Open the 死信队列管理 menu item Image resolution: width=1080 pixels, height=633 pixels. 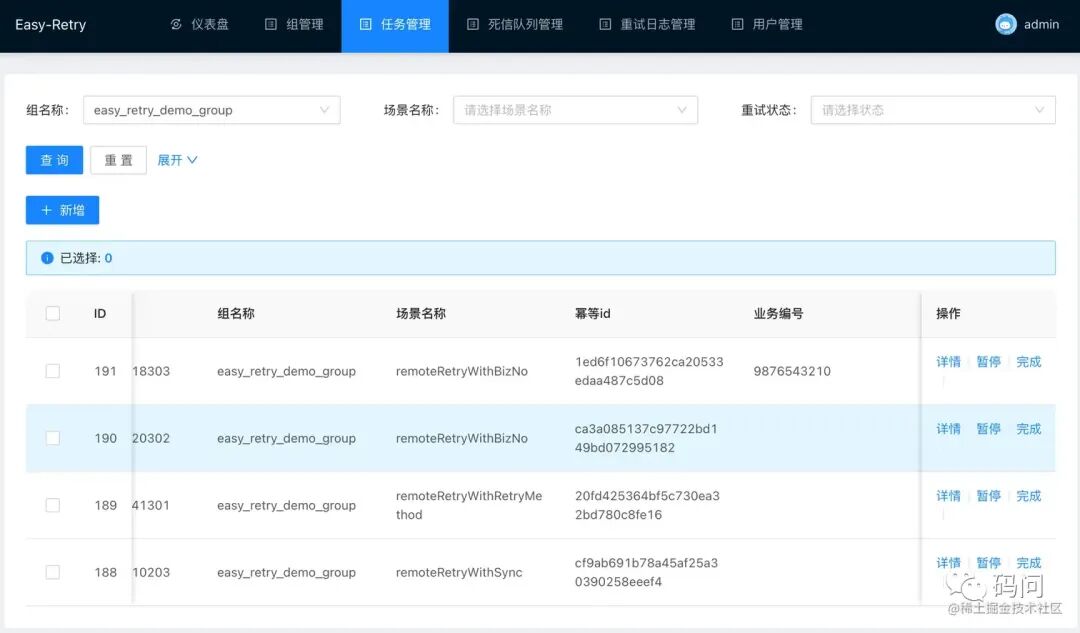click(x=515, y=25)
